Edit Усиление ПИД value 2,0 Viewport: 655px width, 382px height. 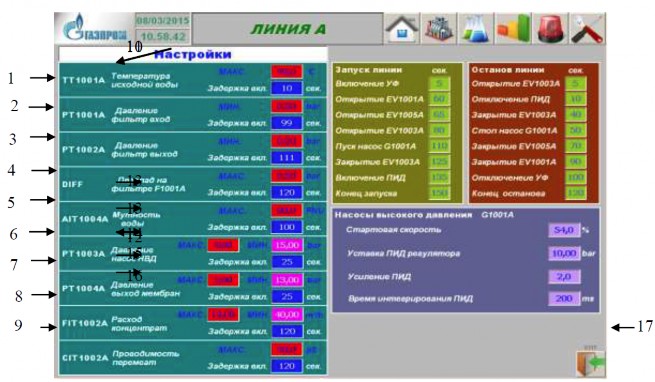564,276
